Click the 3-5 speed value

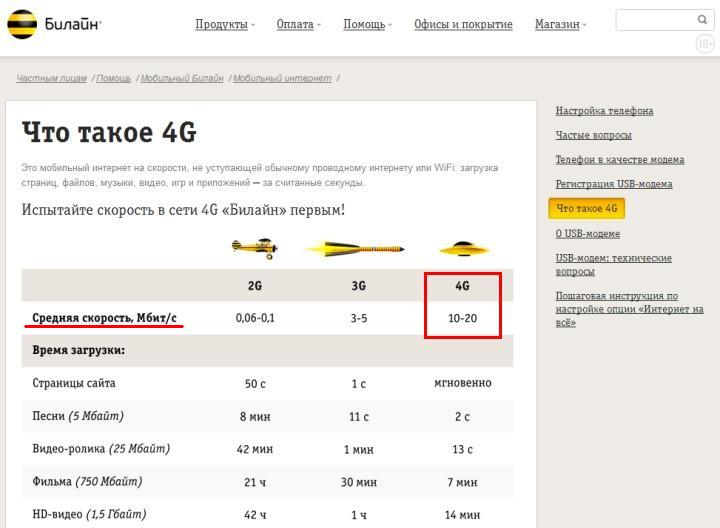(359, 318)
